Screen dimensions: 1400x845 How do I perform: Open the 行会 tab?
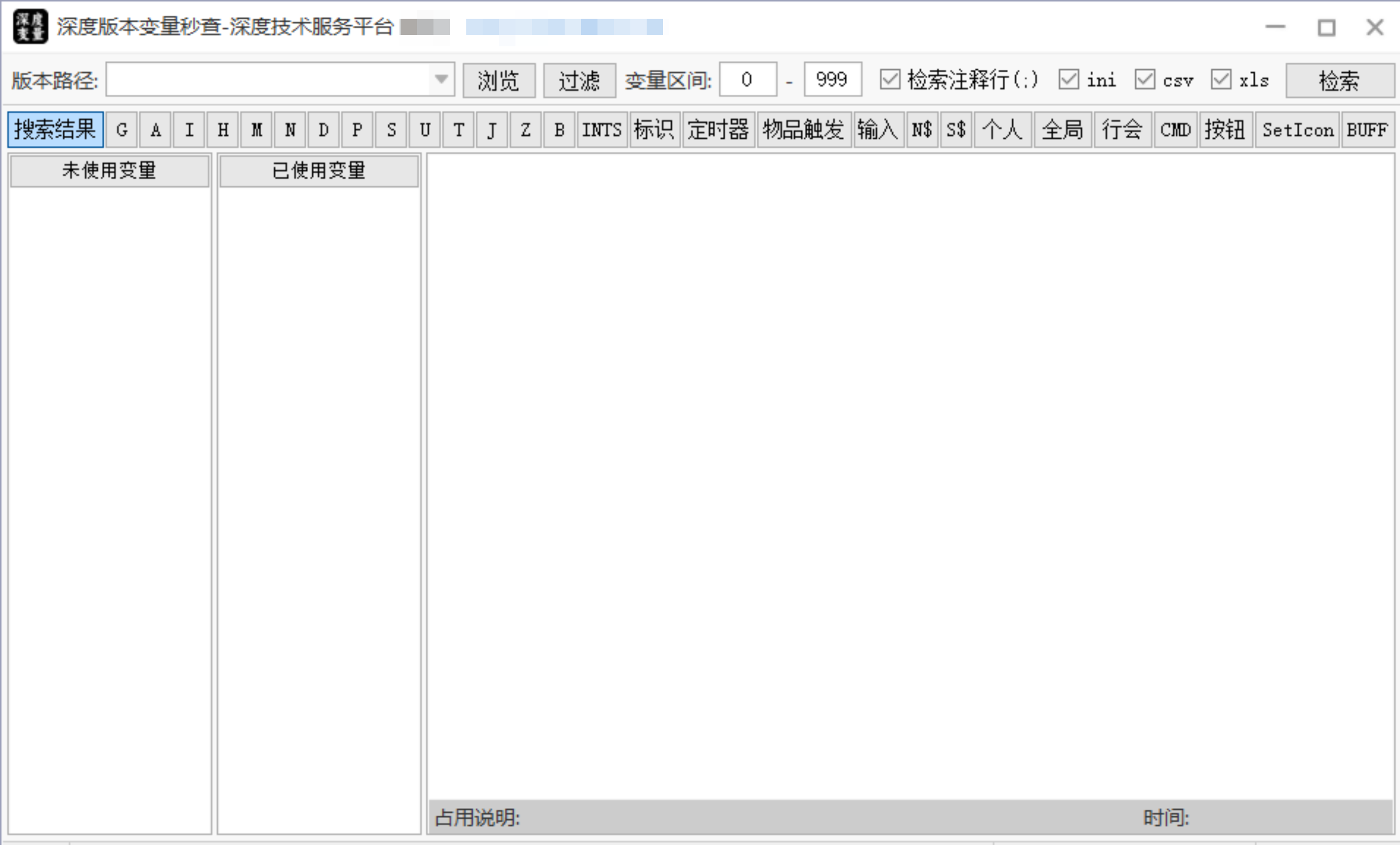point(1123,130)
